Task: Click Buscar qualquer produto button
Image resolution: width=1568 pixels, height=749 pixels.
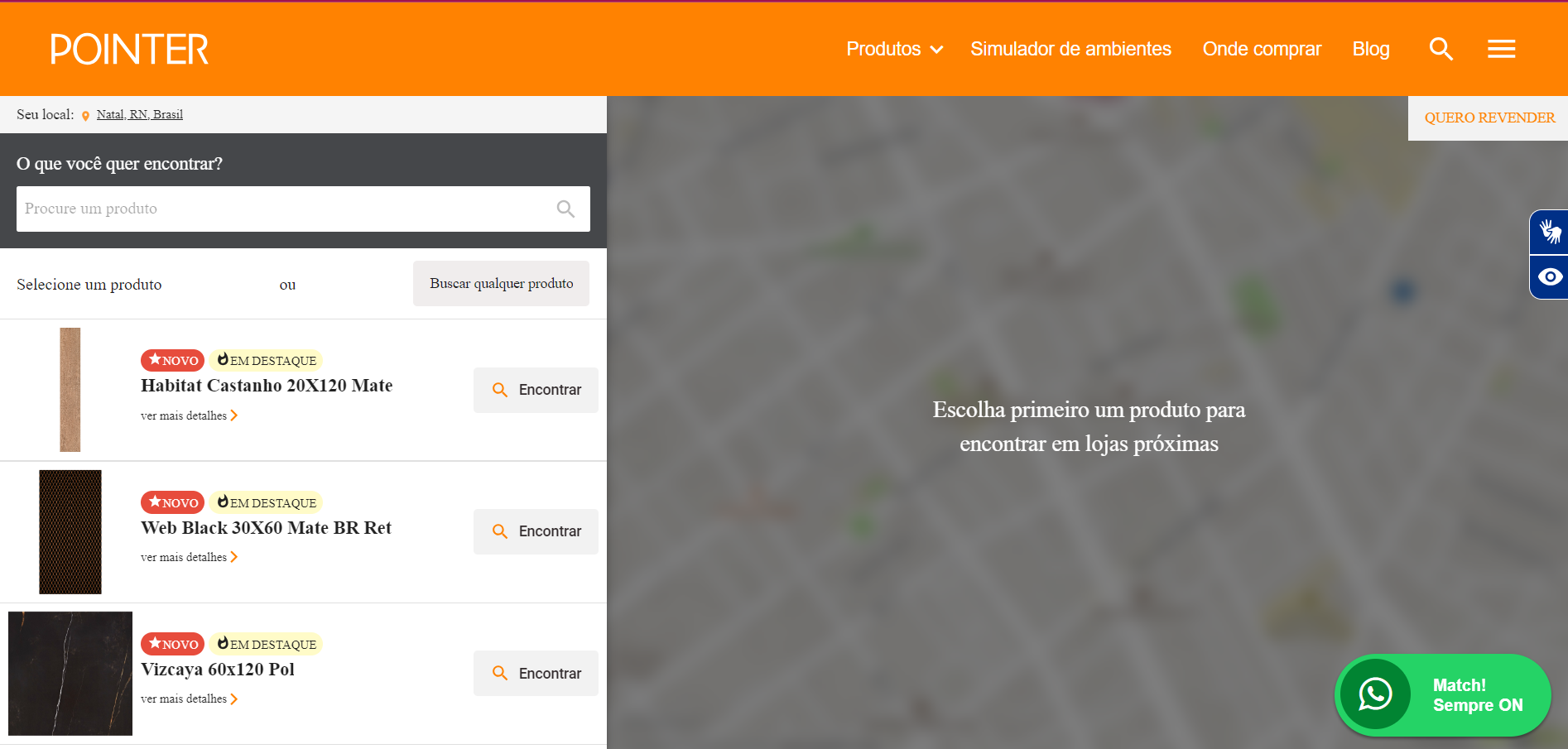Action: click(x=501, y=283)
